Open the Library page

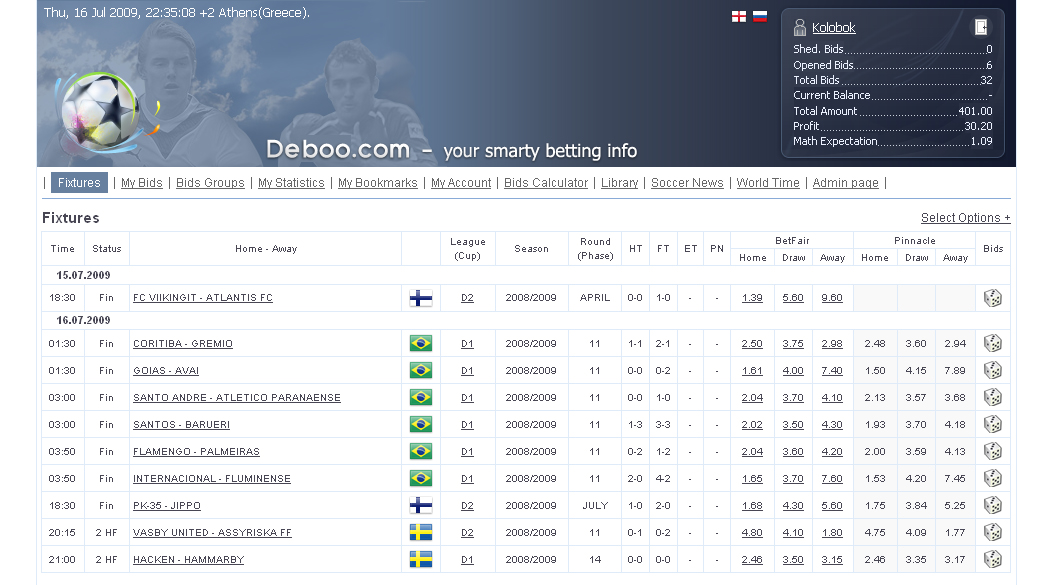[620, 183]
